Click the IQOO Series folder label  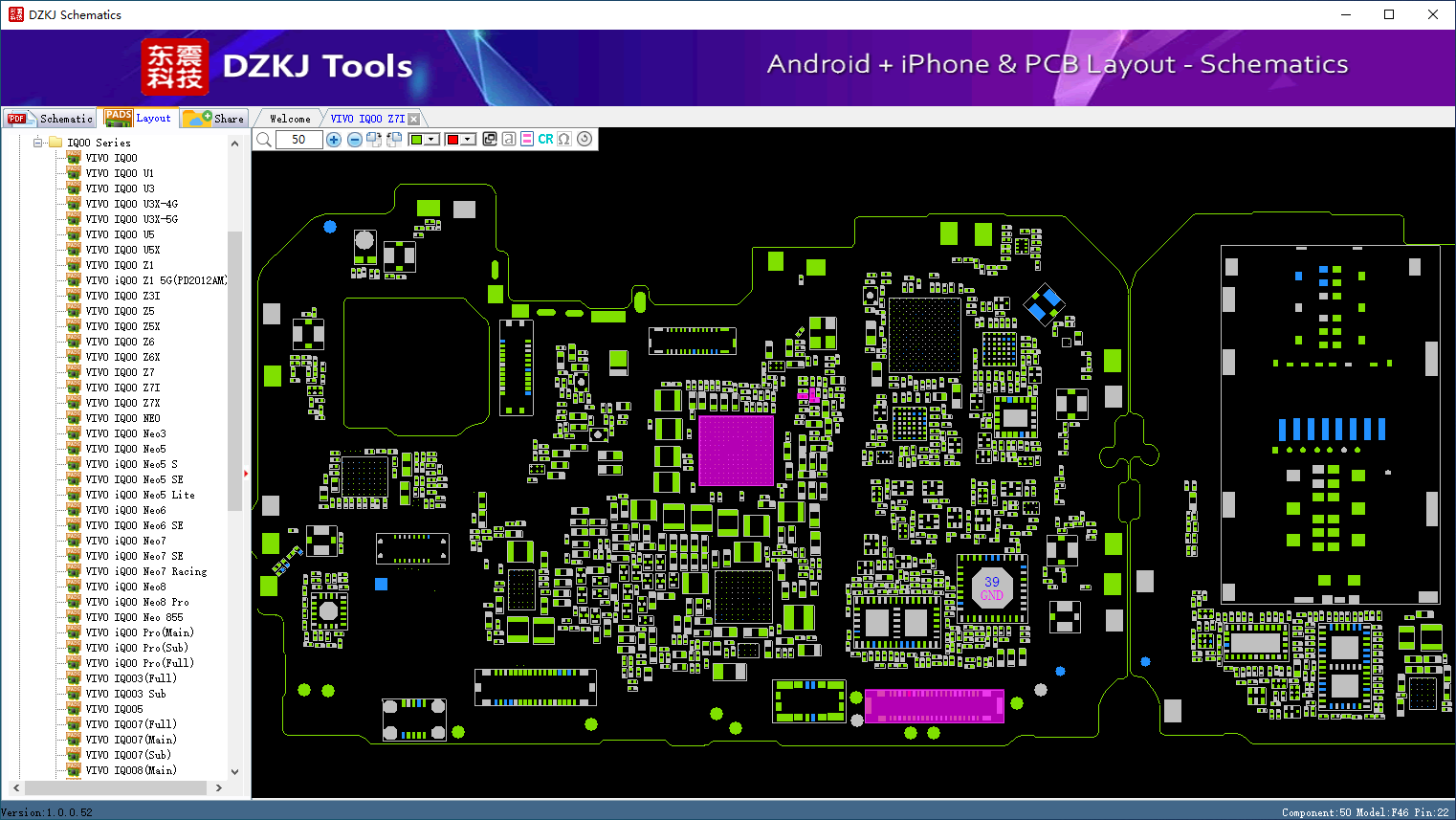pos(99,143)
